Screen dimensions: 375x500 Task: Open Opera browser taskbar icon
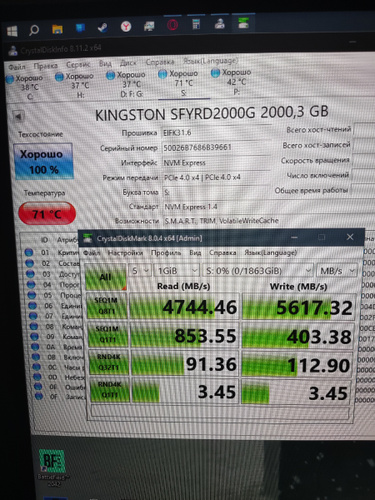[x=172, y=25]
